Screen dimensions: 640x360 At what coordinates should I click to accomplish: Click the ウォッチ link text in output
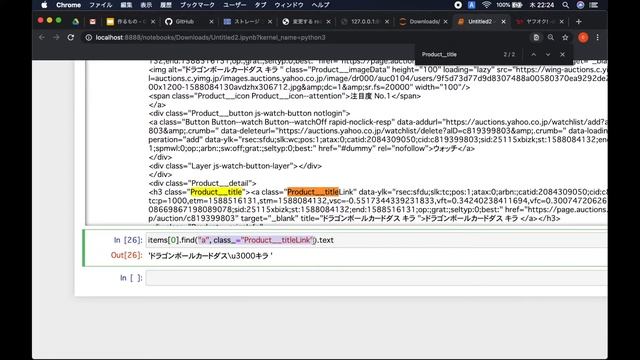[x=445, y=149]
